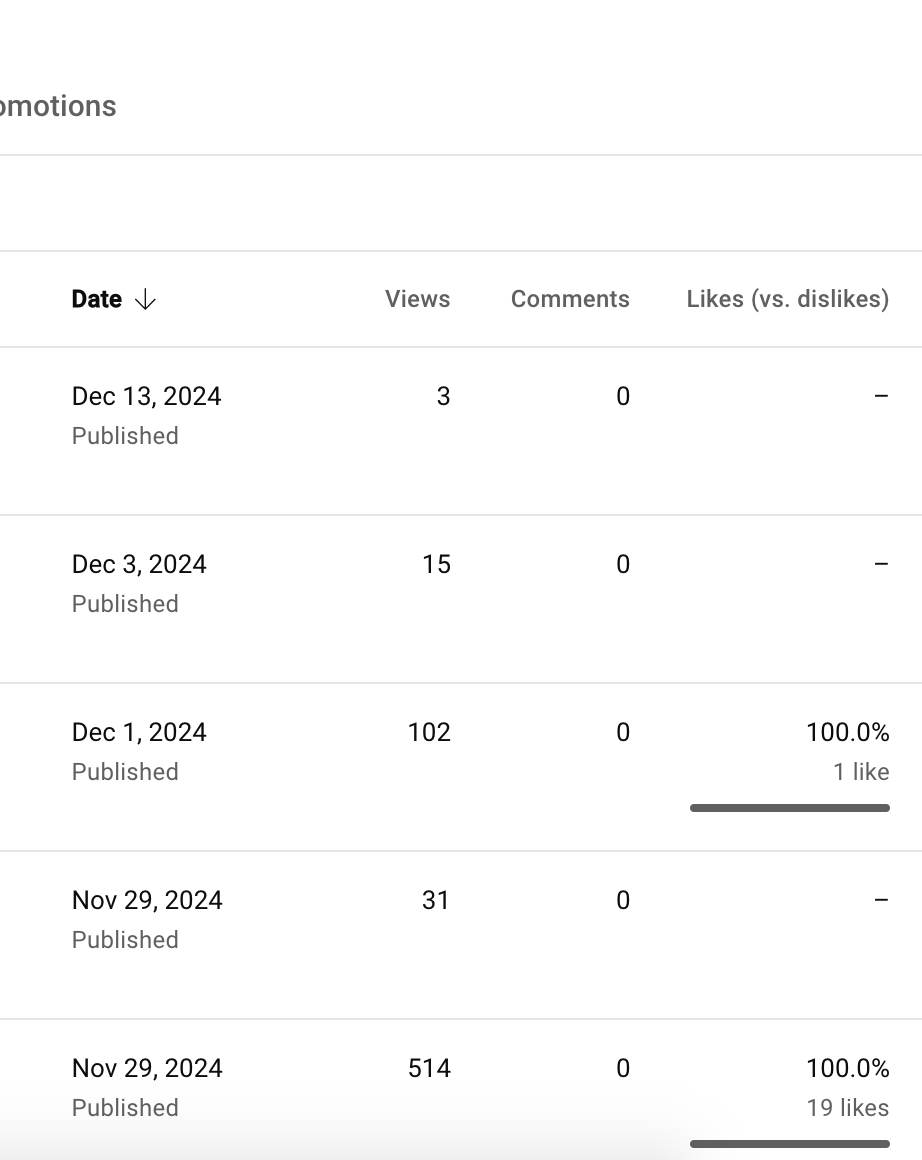
Task: Sort by Date column header
Action: [x=97, y=299]
